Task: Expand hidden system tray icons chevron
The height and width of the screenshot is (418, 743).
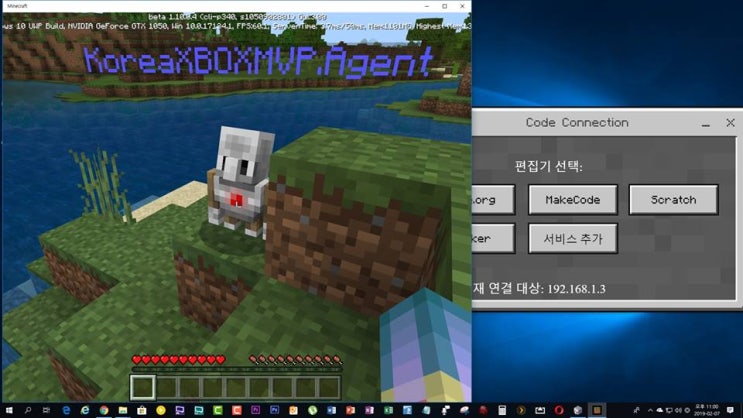Action: click(650, 410)
